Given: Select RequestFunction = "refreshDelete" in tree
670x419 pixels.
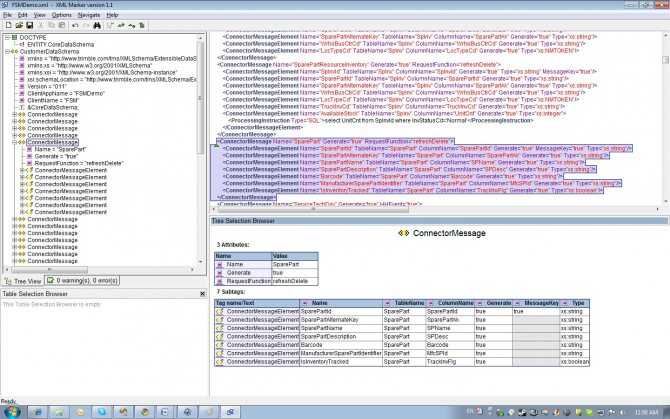Looking at the screenshot, I should point(79,163).
